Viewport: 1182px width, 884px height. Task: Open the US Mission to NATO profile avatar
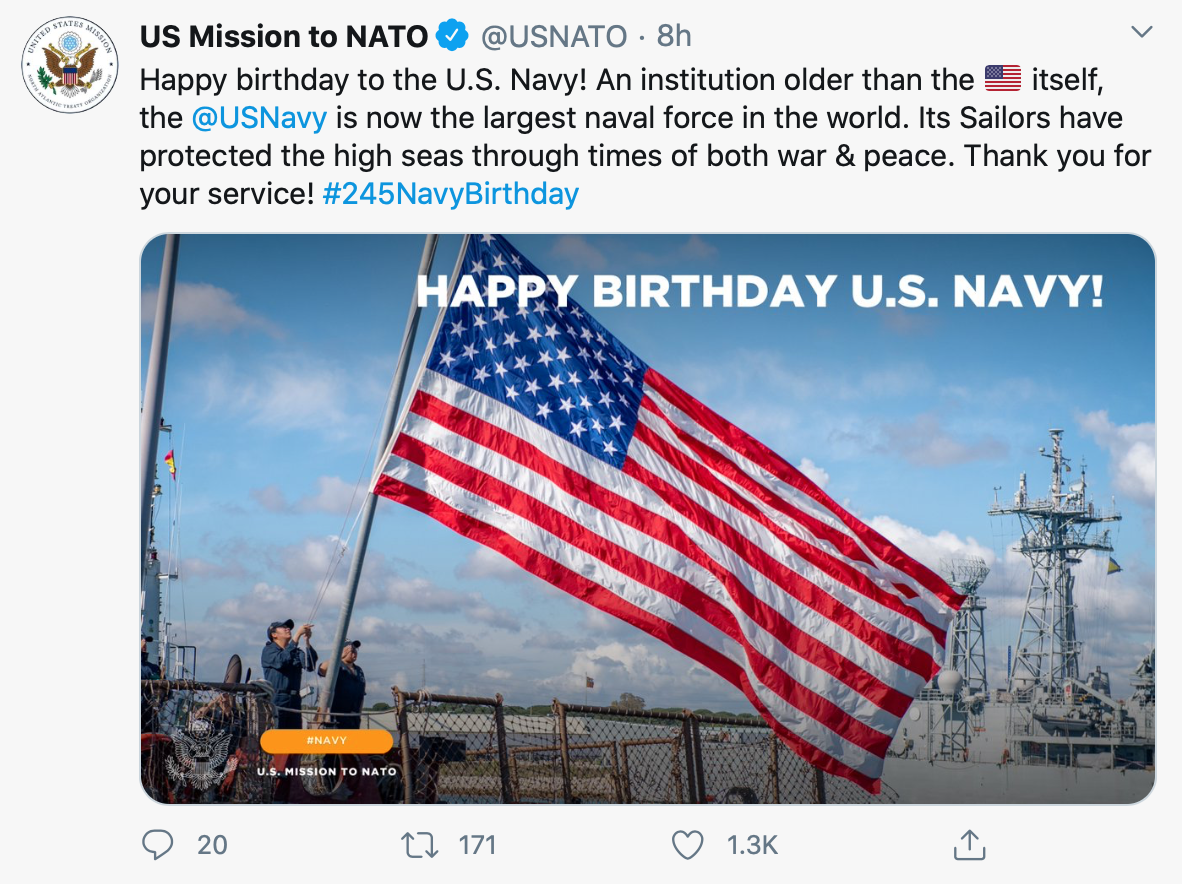tap(70, 65)
